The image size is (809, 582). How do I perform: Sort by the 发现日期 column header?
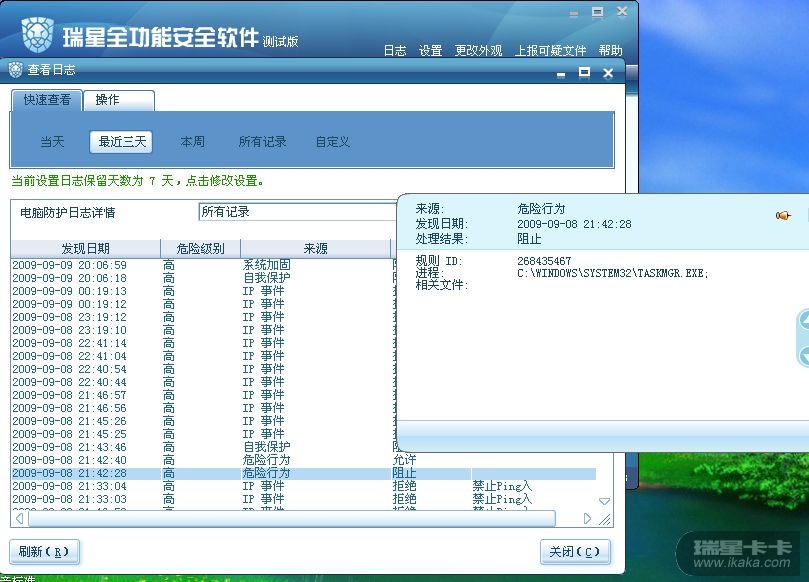[x=86, y=249]
